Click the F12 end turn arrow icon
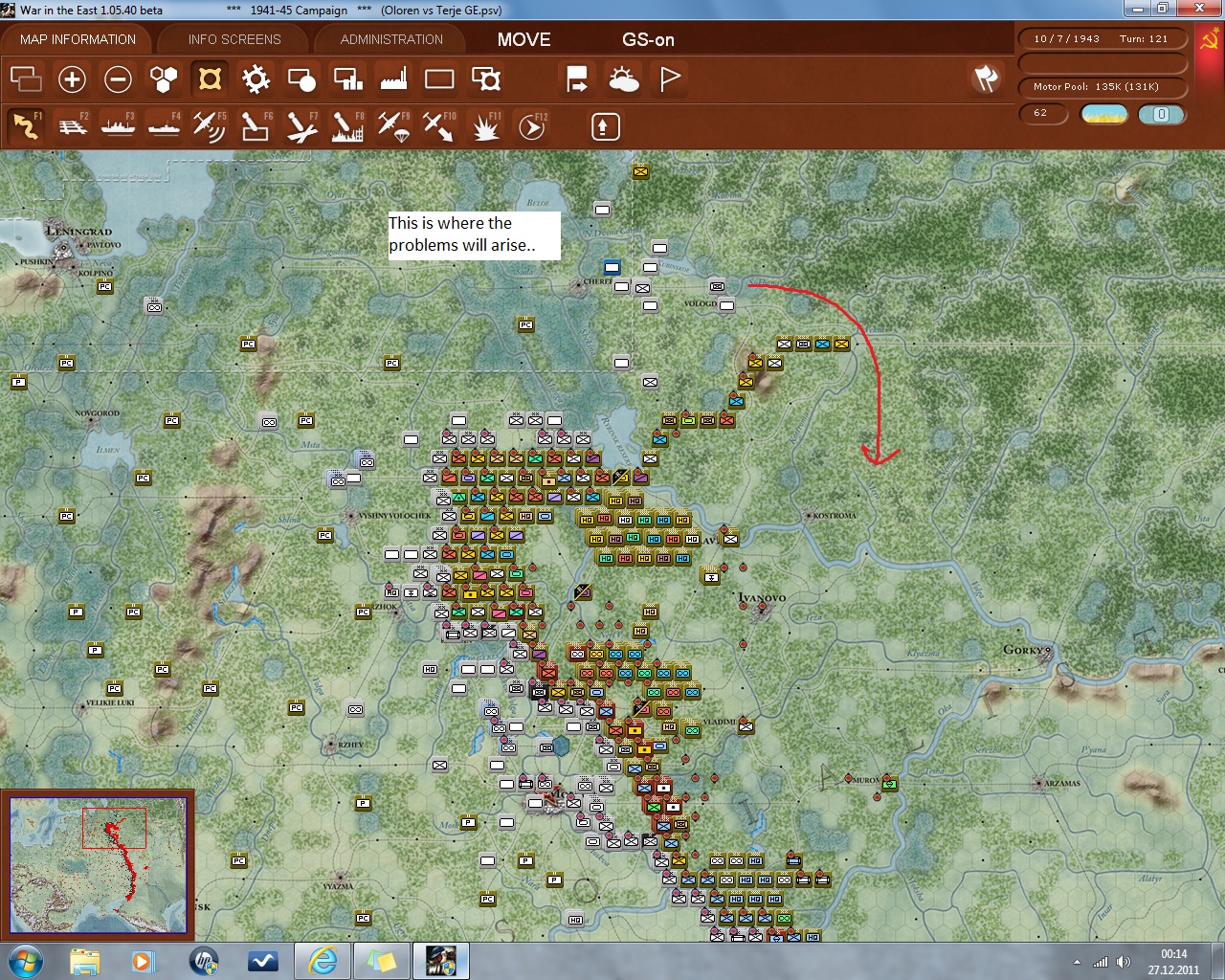This screenshot has width=1225, height=980. click(532, 126)
